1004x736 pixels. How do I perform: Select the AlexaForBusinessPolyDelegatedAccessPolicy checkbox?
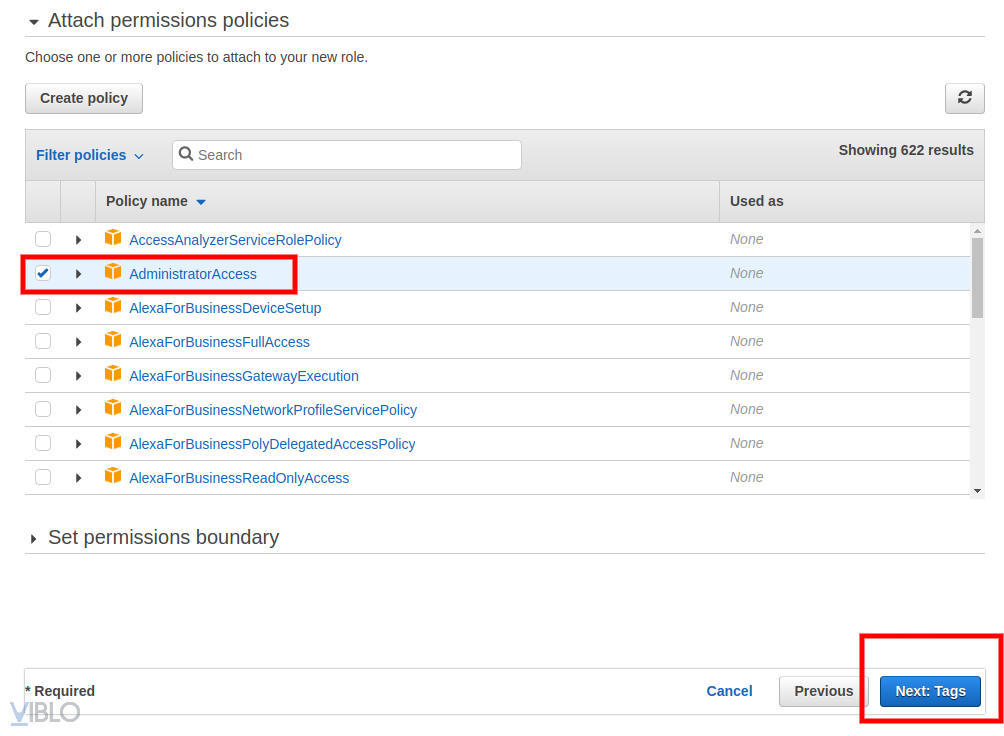pos(43,443)
